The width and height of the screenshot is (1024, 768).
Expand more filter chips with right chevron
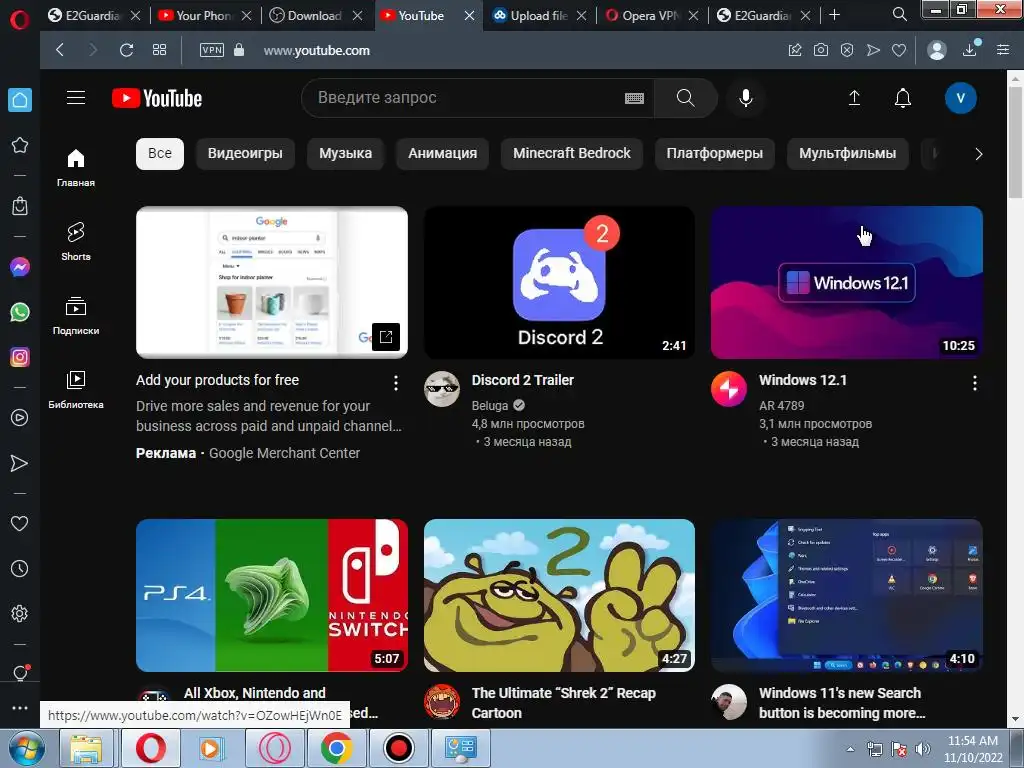click(978, 154)
